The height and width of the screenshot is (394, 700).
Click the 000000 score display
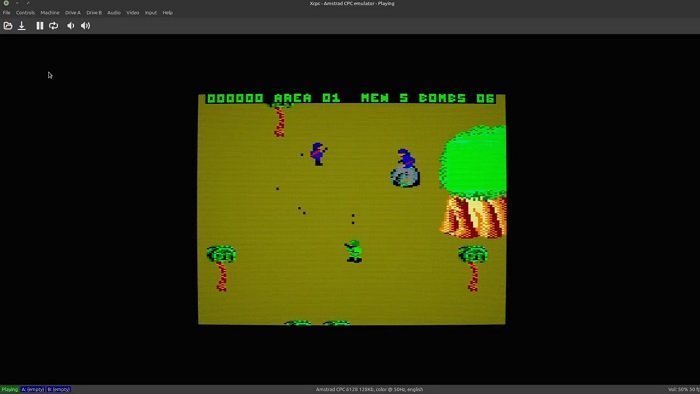tap(235, 98)
